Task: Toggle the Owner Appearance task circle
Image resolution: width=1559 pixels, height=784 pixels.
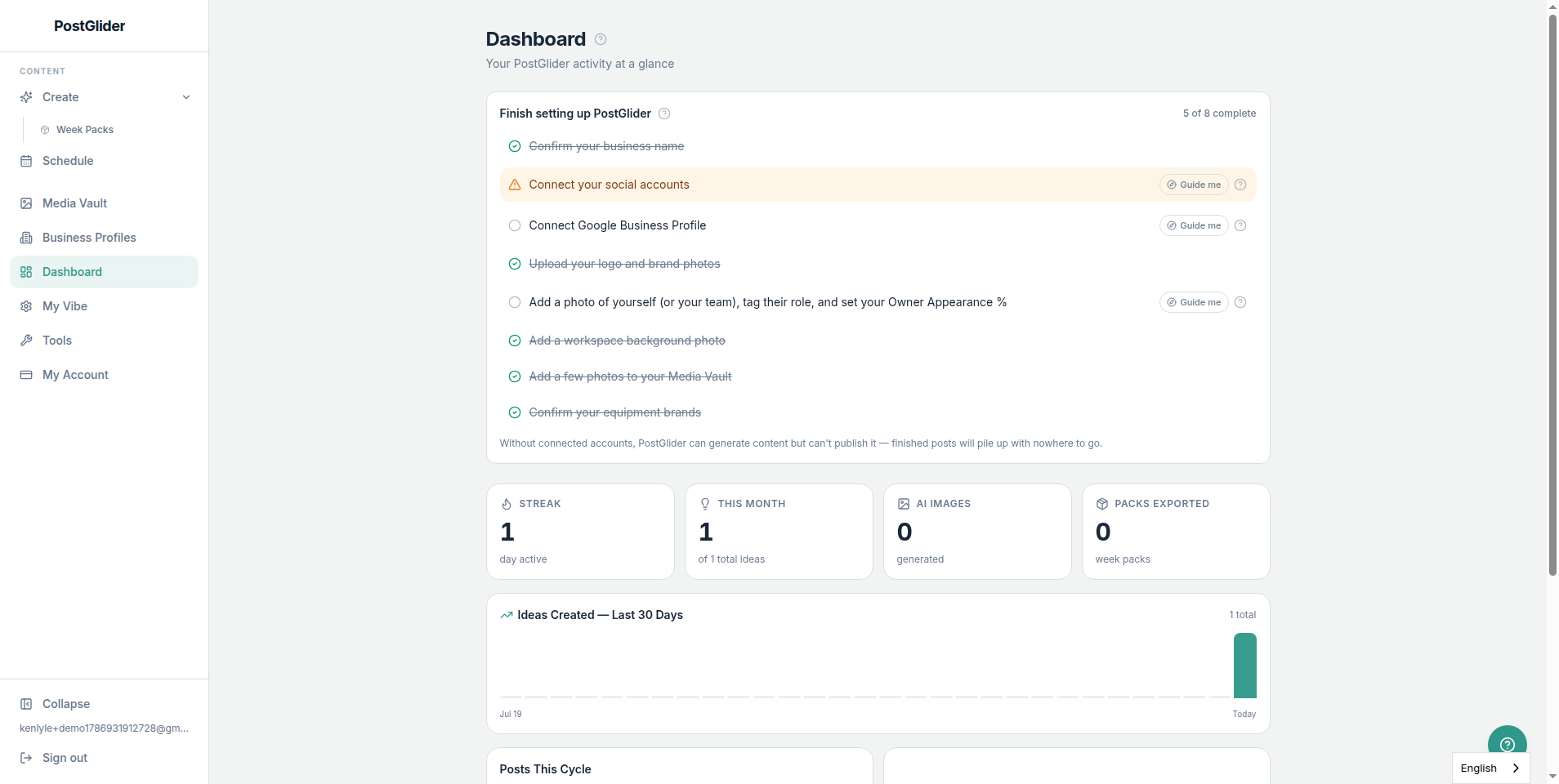Action: (x=515, y=302)
